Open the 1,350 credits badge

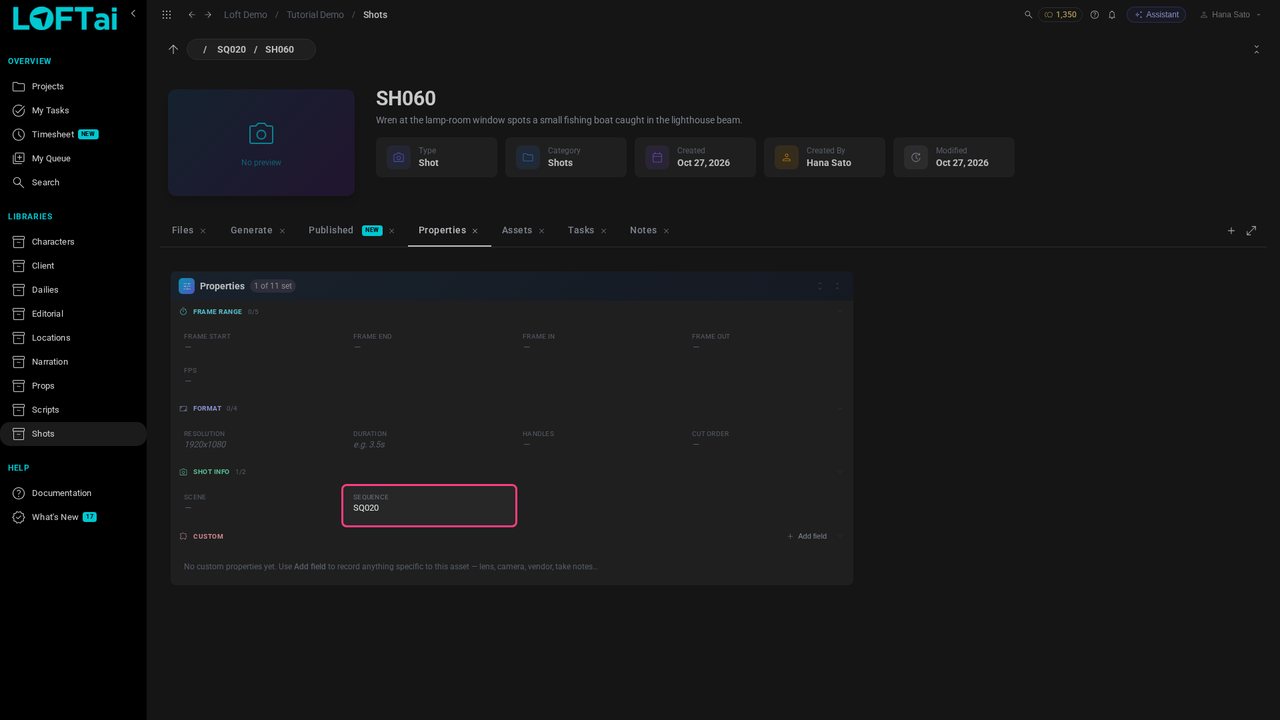[x=1060, y=15]
